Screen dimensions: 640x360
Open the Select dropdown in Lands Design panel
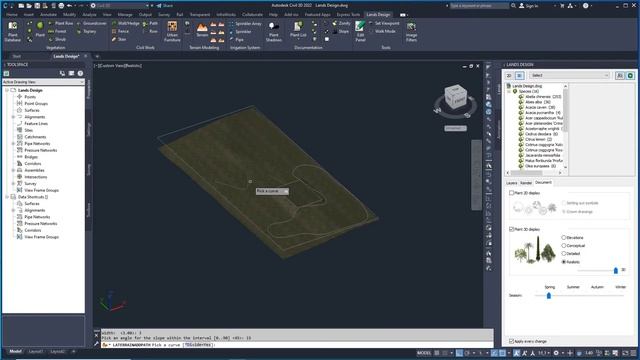coord(569,76)
